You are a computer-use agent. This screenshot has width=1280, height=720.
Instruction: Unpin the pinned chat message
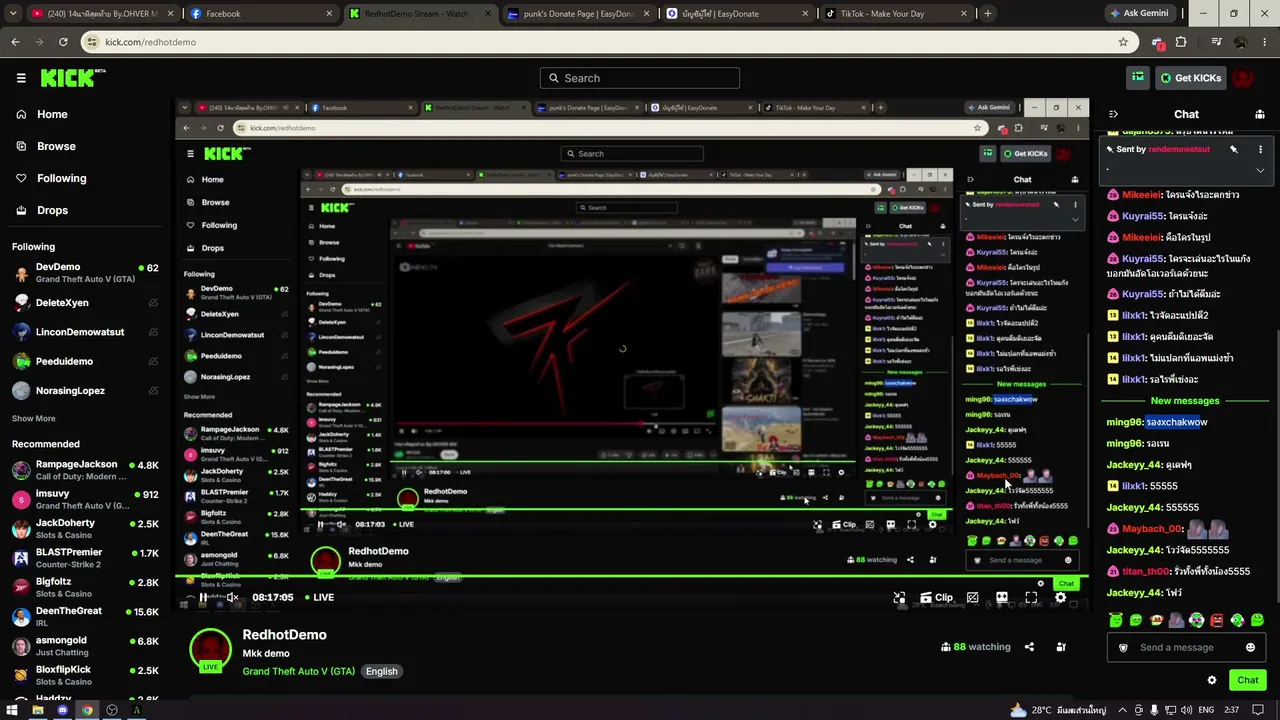click(x=1234, y=149)
